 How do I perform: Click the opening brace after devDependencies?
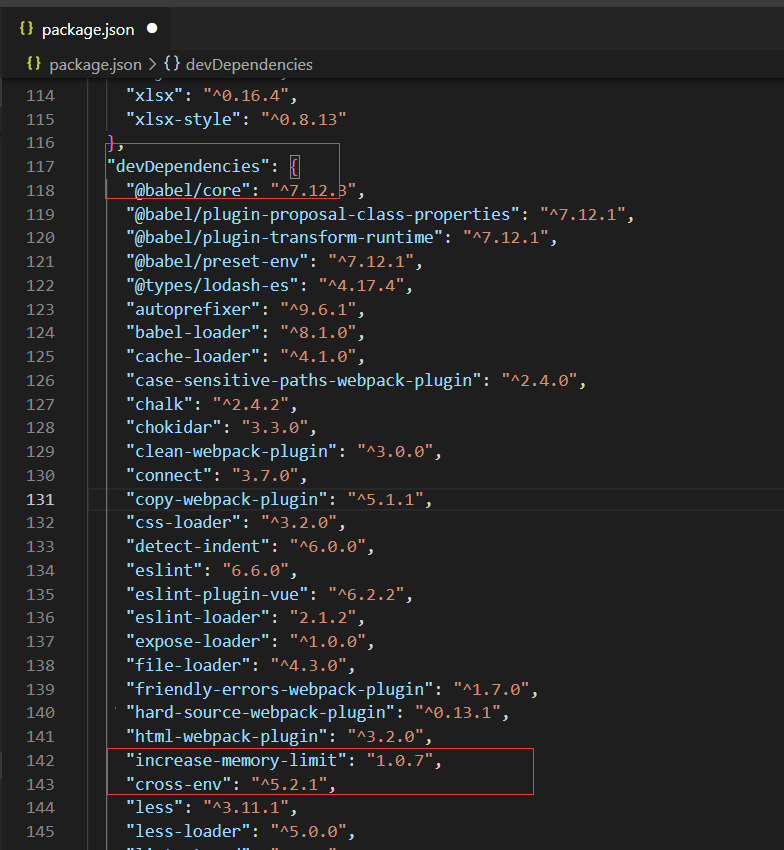pyautogui.click(x=294, y=166)
